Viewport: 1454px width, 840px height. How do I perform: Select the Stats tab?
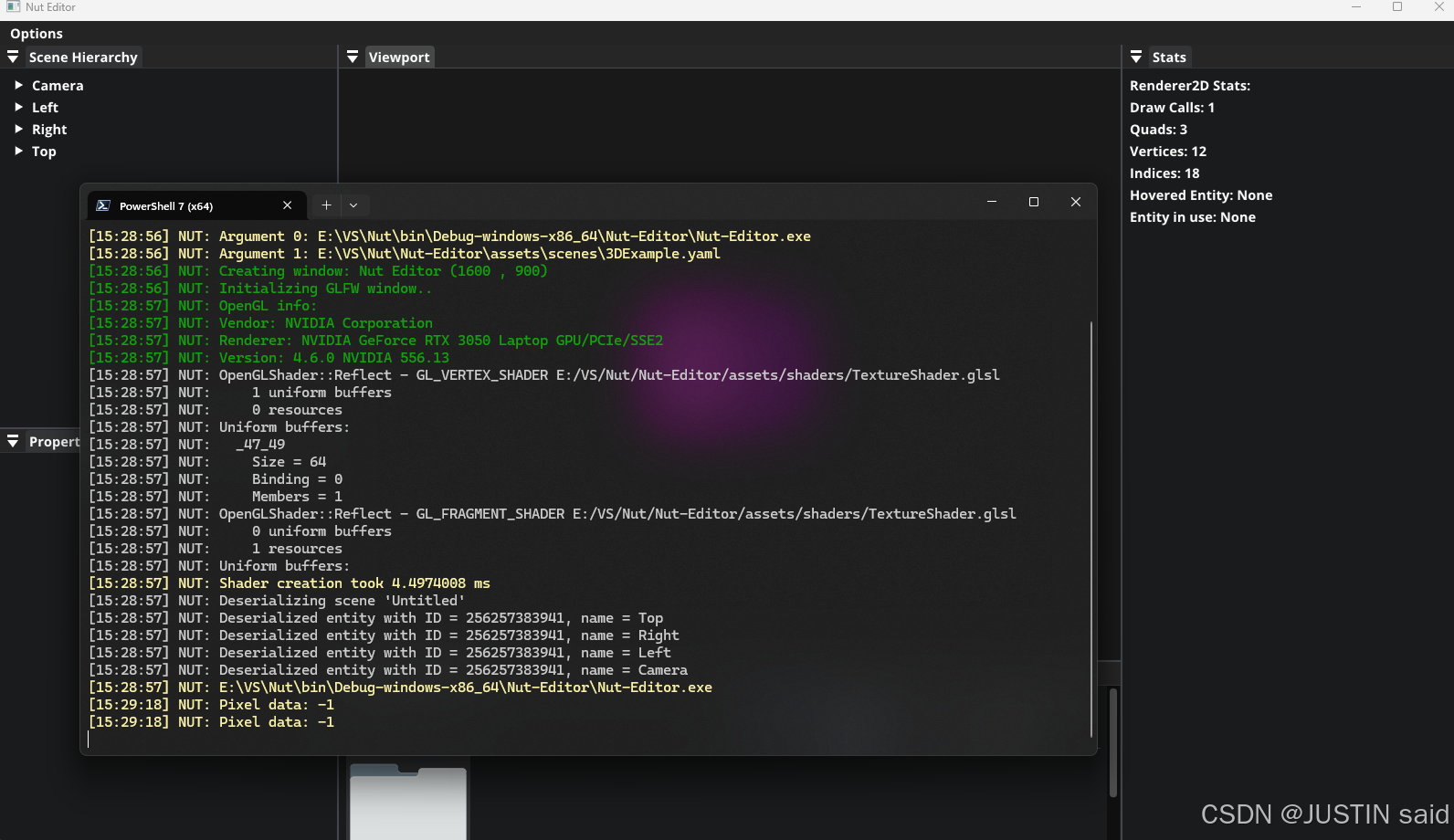click(1169, 58)
